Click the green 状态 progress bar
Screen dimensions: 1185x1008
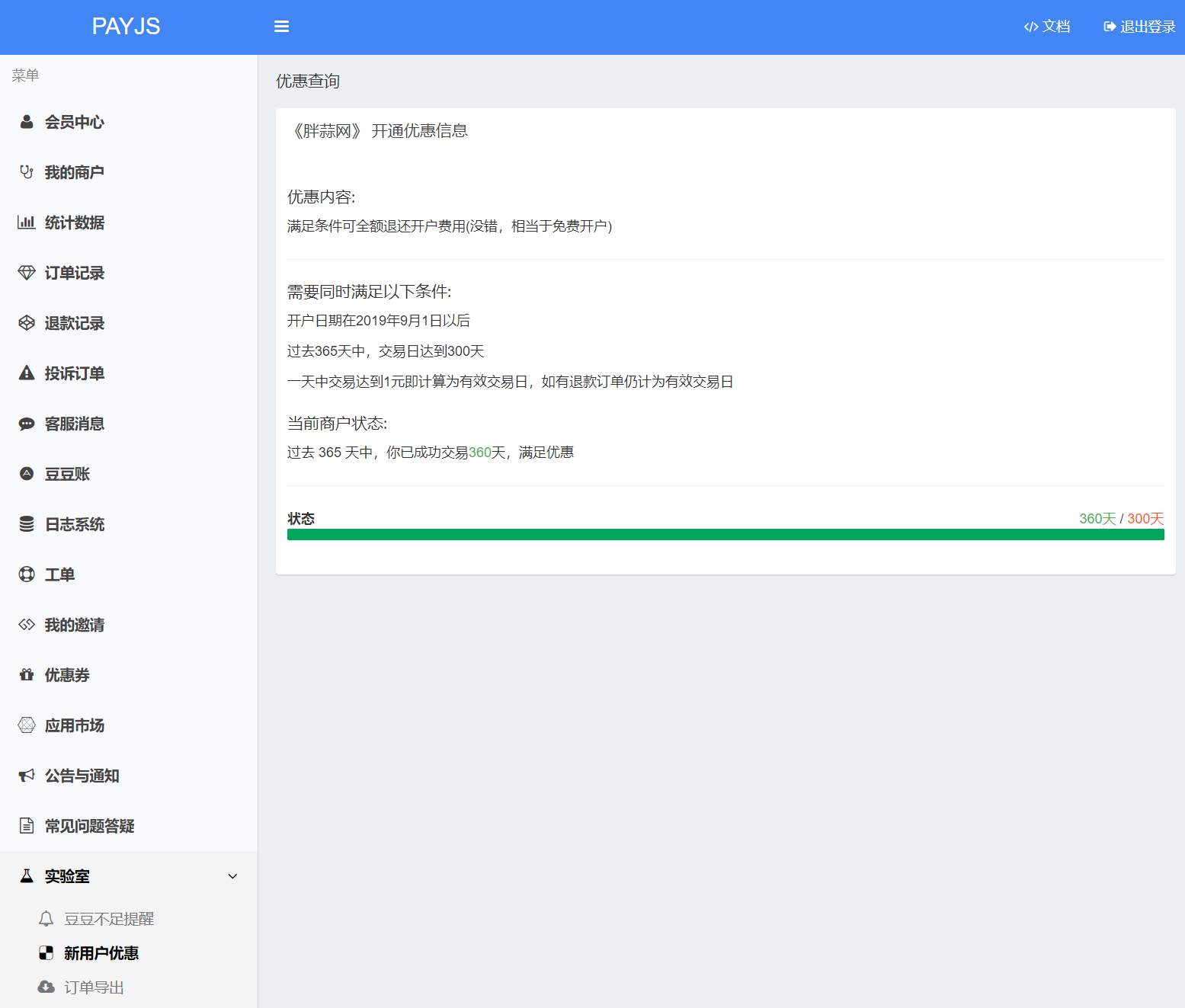(725, 535)
